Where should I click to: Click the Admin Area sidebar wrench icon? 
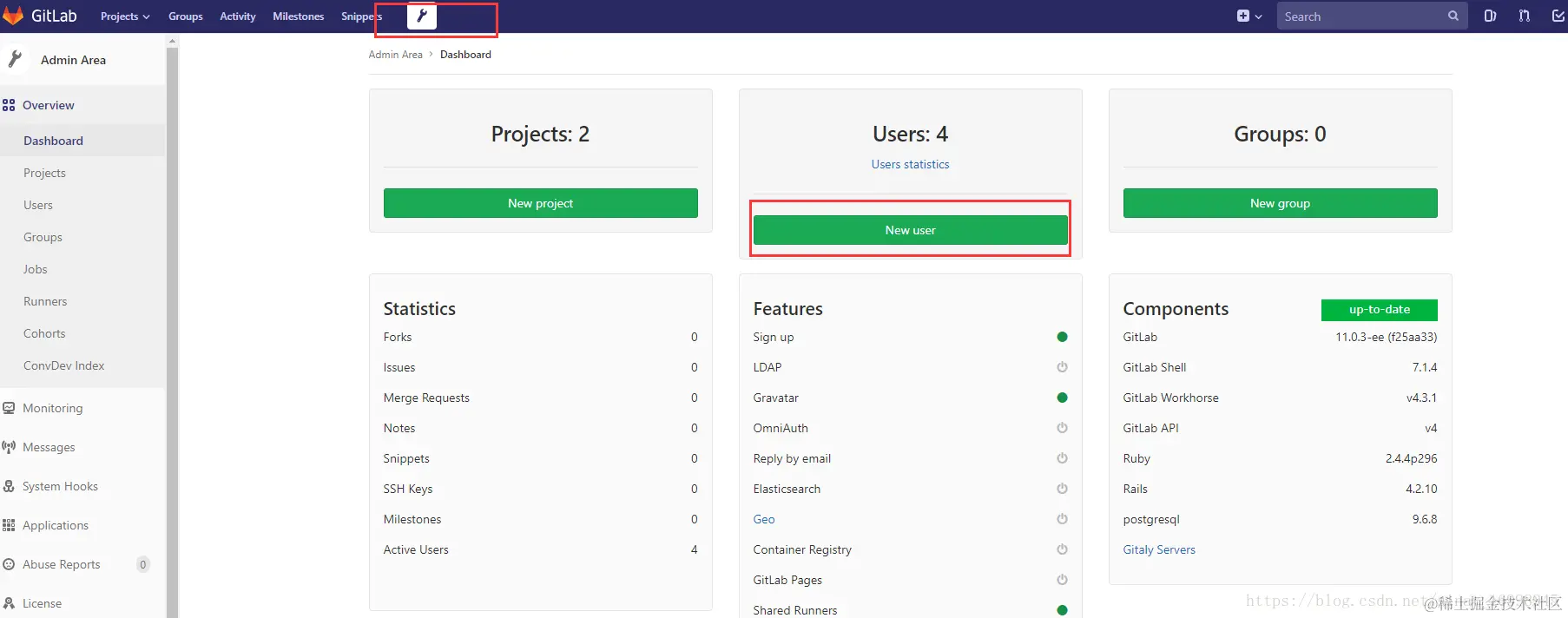(x=15, y=59)
